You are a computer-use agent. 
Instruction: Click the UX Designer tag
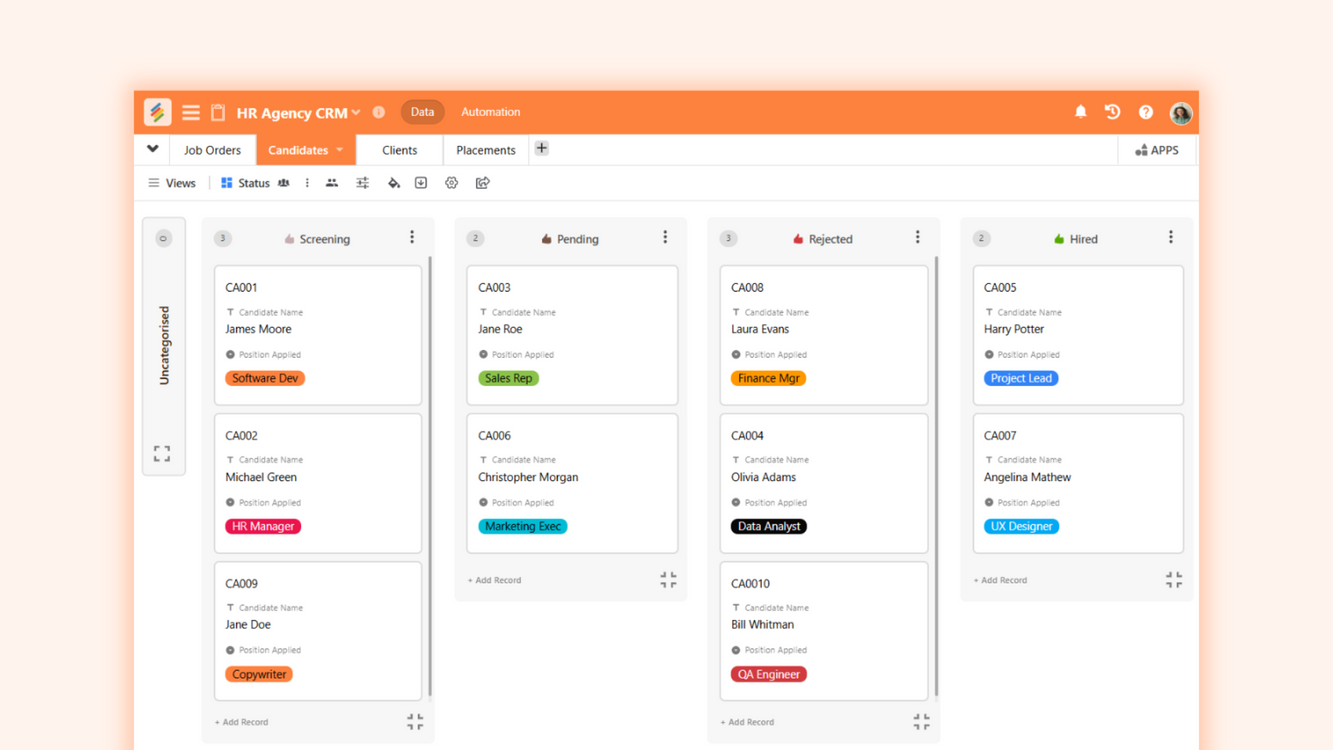coord(1021,526)
